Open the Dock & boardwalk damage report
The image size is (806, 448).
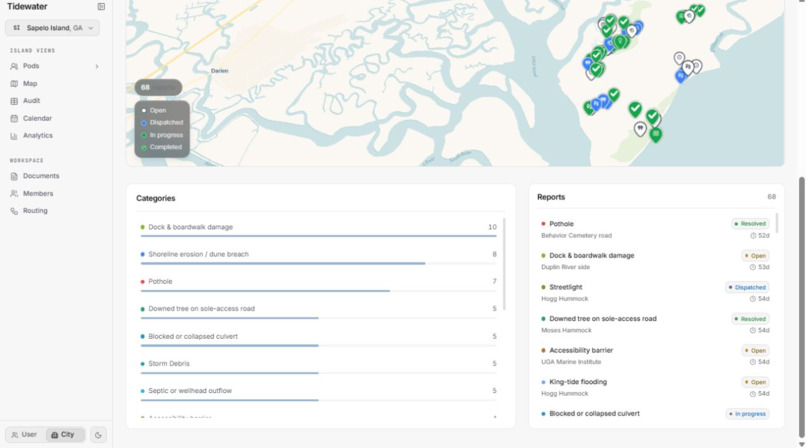655,261
